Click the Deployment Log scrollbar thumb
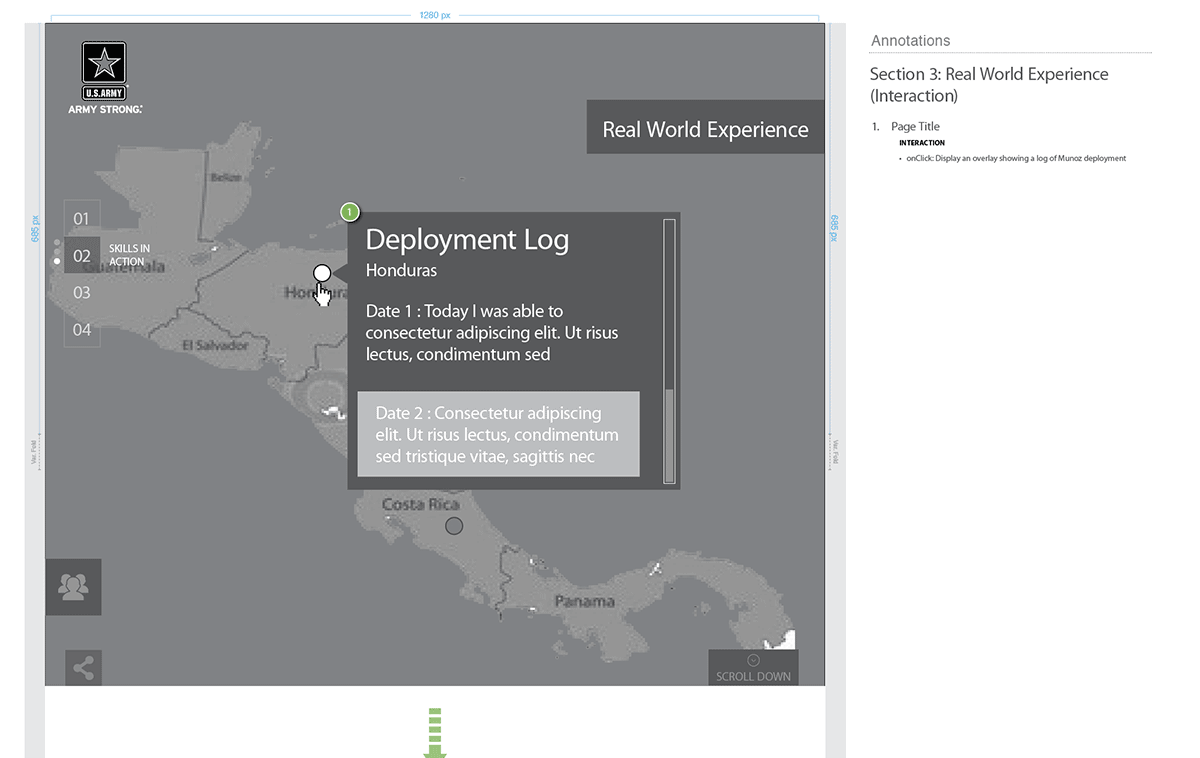 670,435
